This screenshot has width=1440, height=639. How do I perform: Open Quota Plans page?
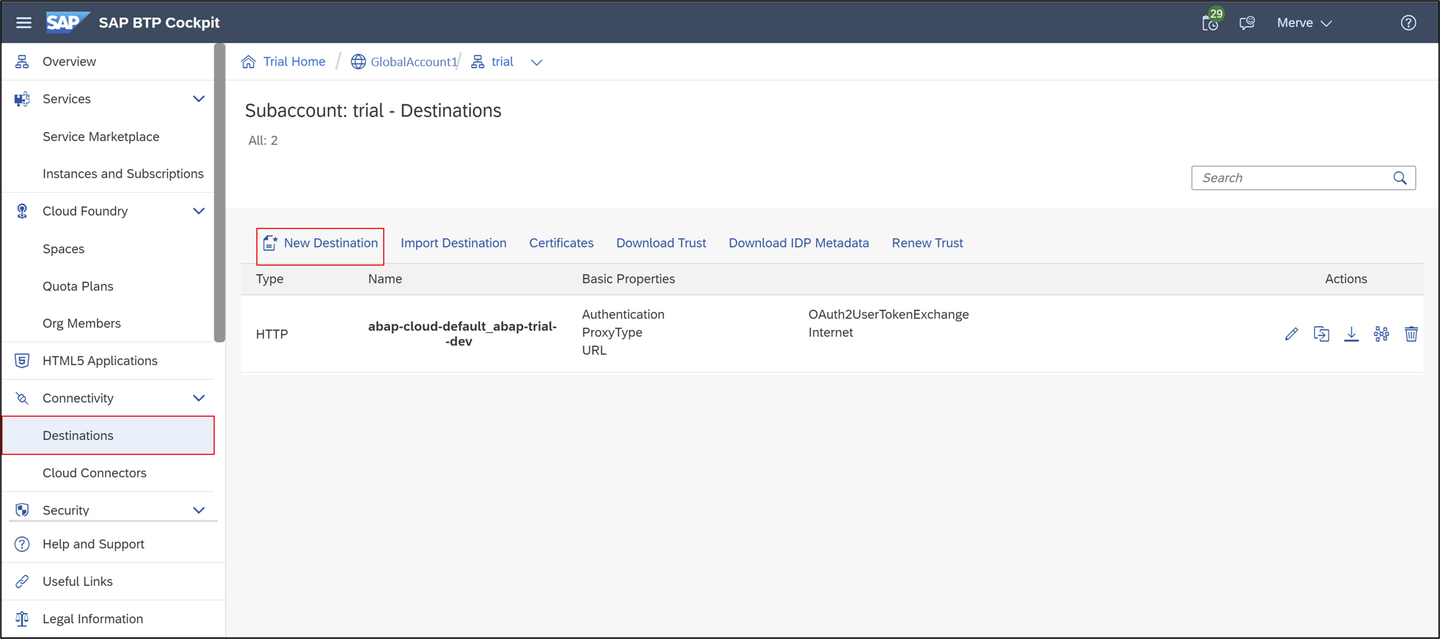coord(78,286)
